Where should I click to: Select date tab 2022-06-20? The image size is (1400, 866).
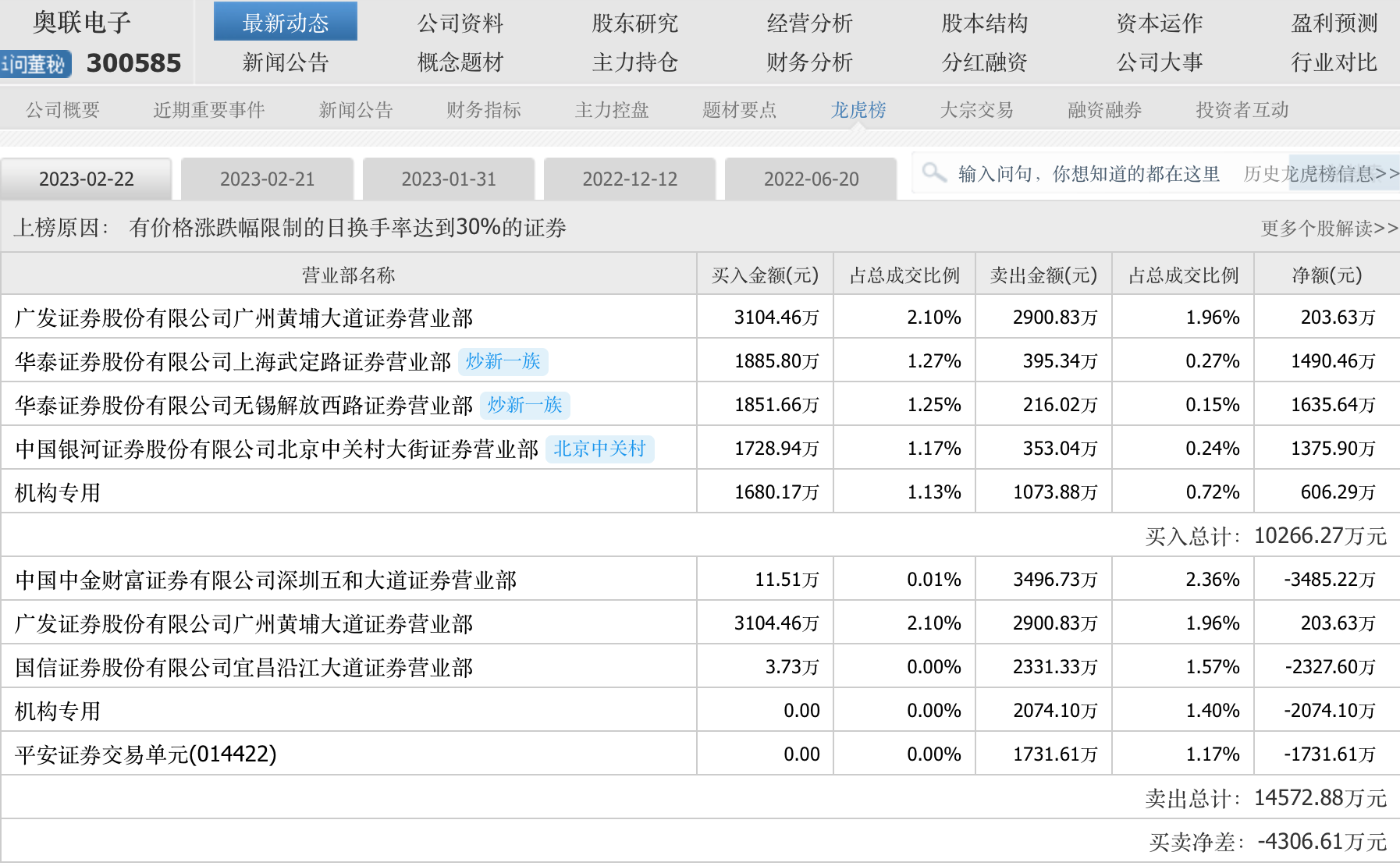click(811, 179)
